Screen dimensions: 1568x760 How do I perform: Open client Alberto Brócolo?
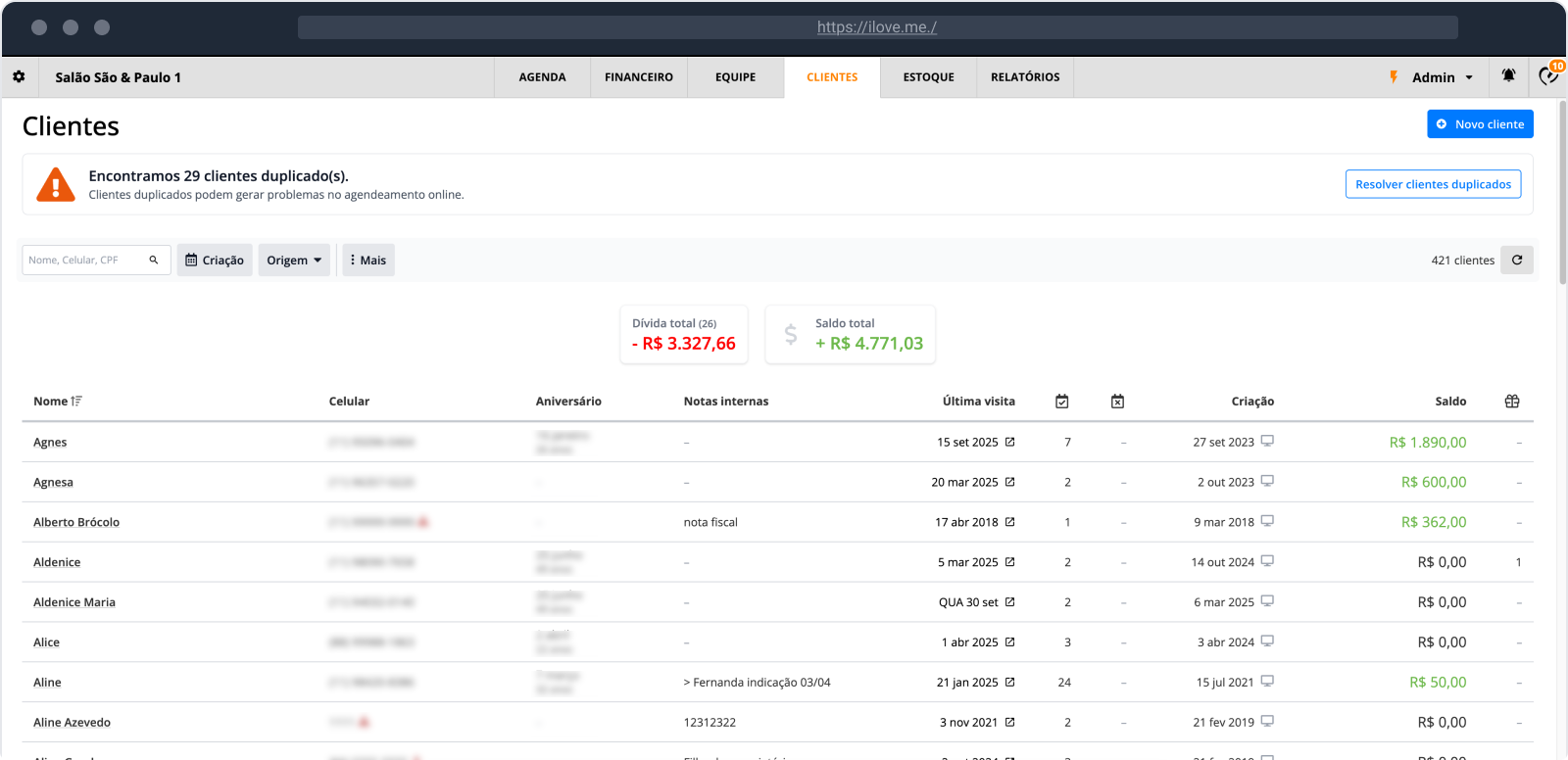76,523
